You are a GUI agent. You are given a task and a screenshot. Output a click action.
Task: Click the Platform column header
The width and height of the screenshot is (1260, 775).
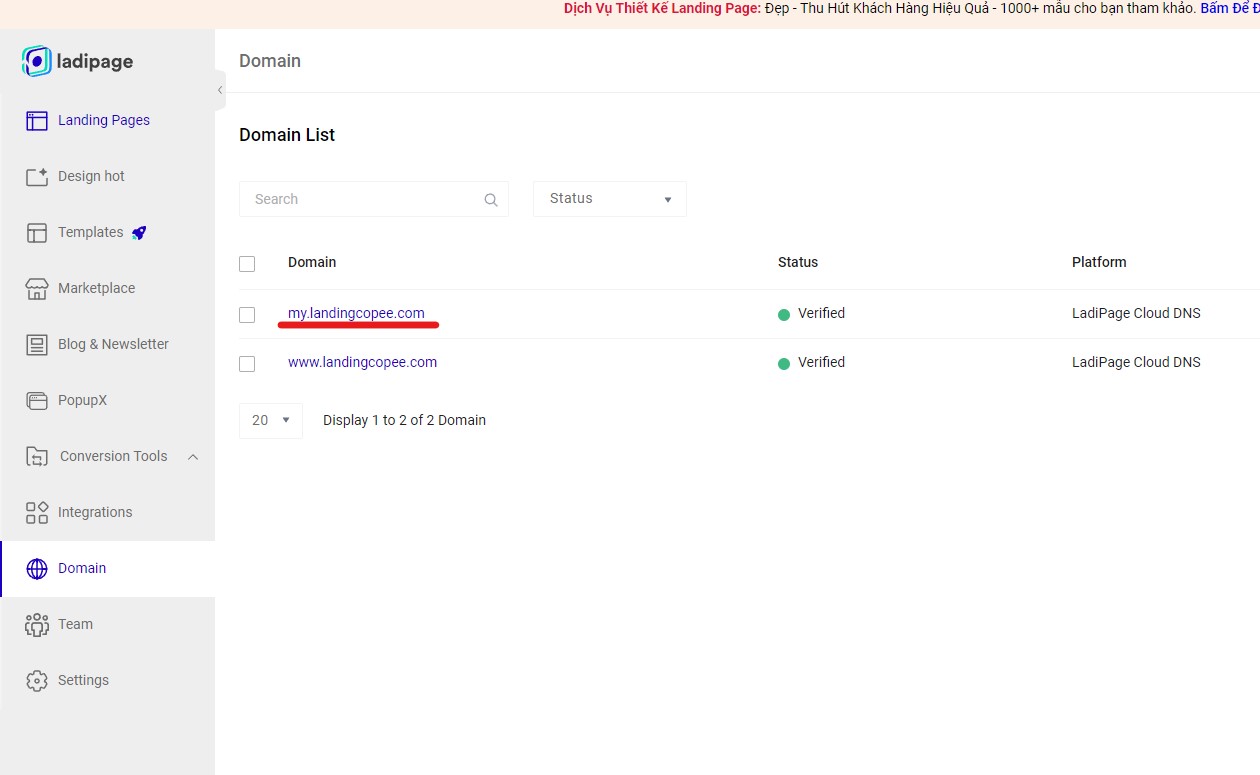click(1099, 262)
